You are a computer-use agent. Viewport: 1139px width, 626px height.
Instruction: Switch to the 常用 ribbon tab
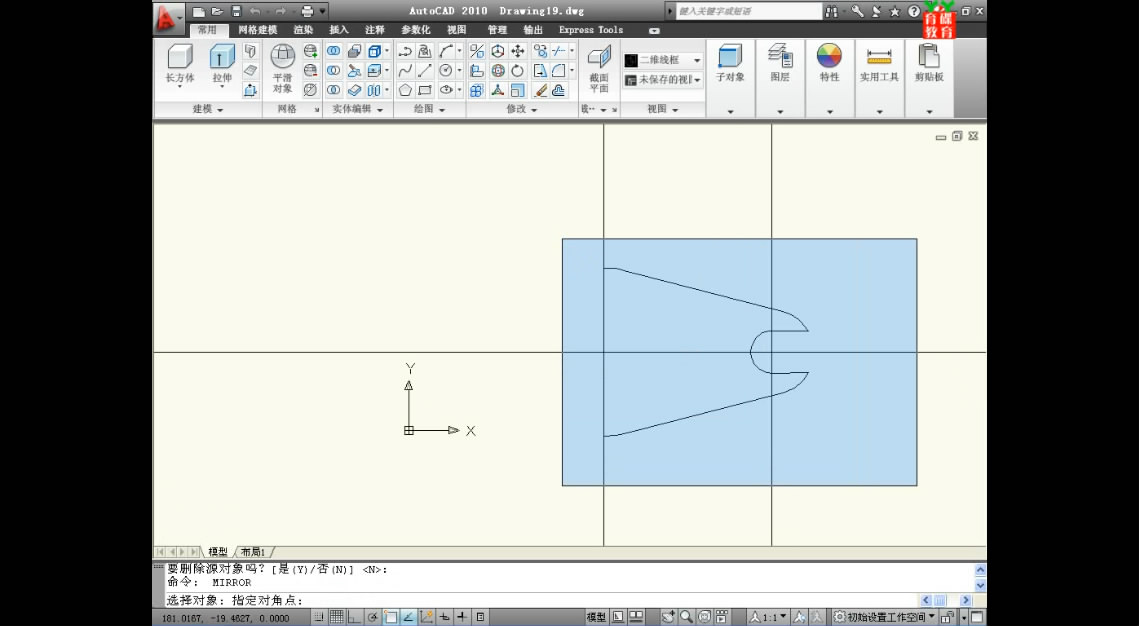coord(208,30)
